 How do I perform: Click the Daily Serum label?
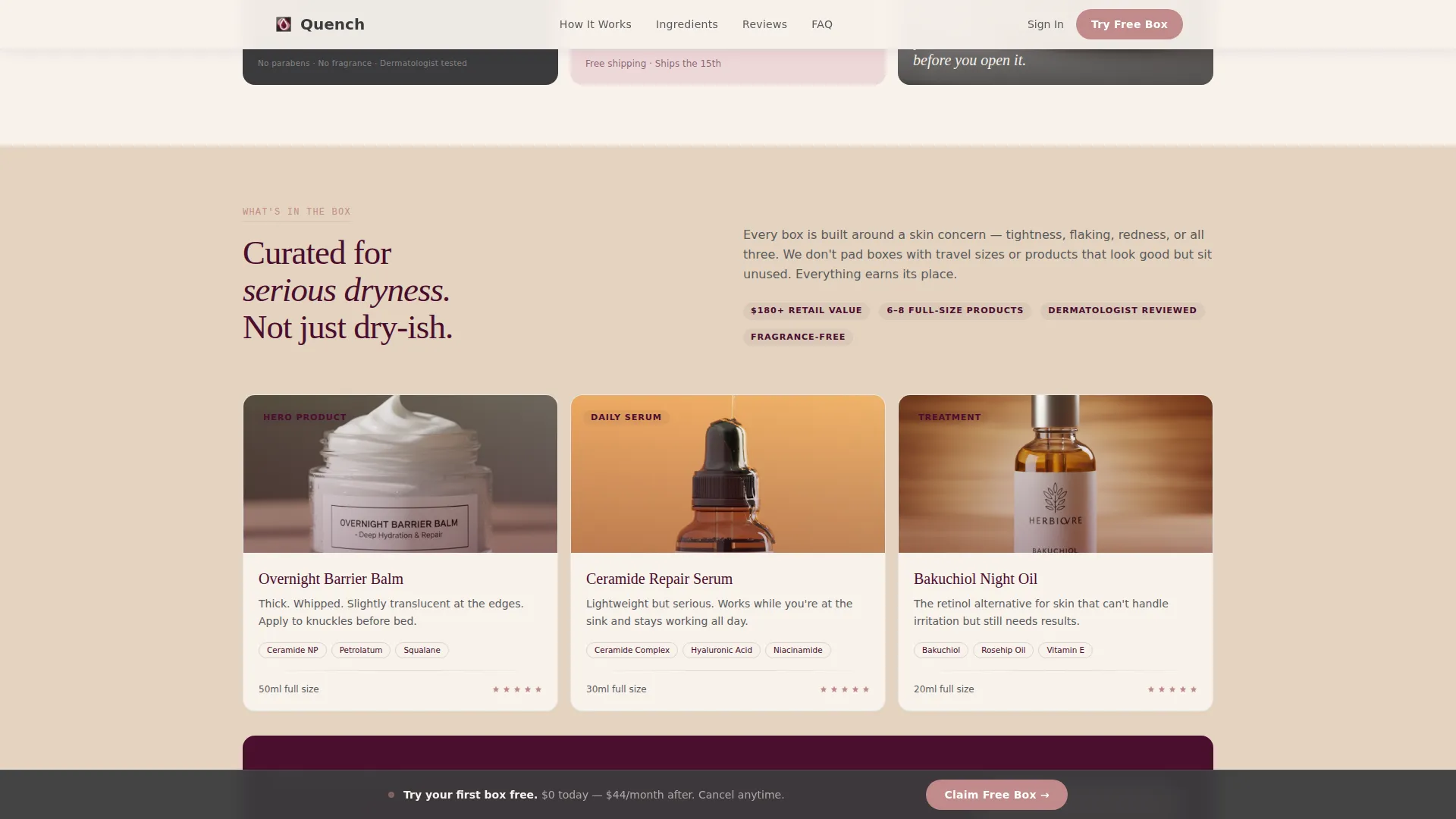pos(626,417)
